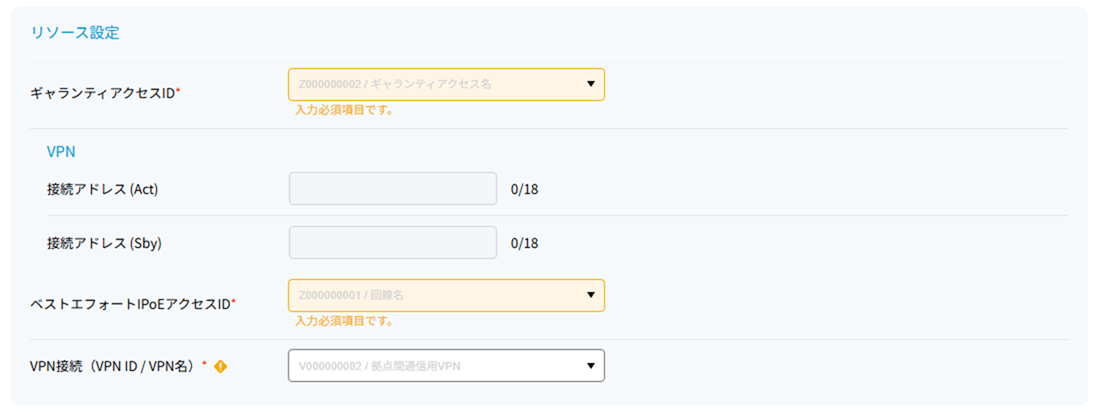Screen dimensions: 1099x414
Task: Click the 0/18 counter beside 接続アドレス (Sby)
Action: click(524, 243)
